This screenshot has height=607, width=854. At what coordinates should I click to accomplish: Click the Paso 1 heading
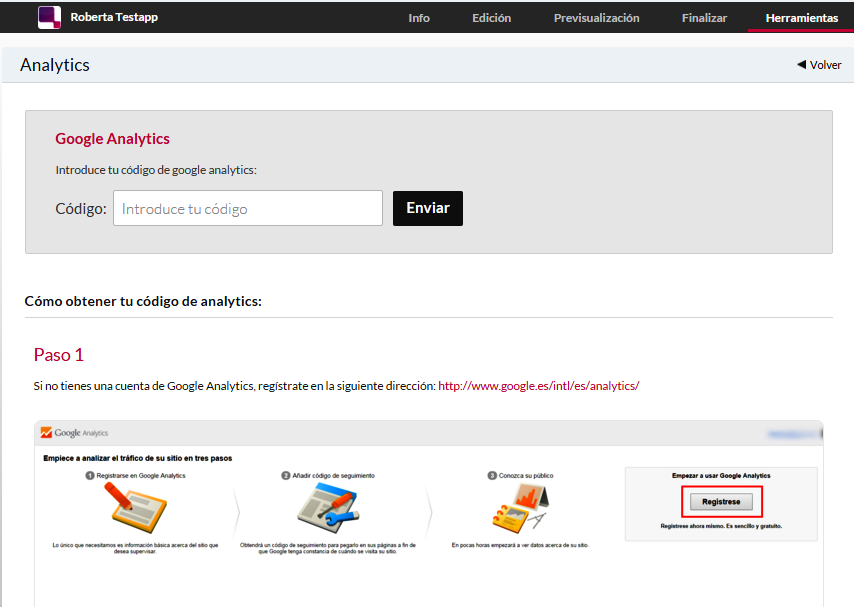pyautogui.click(x=59, y=355)
